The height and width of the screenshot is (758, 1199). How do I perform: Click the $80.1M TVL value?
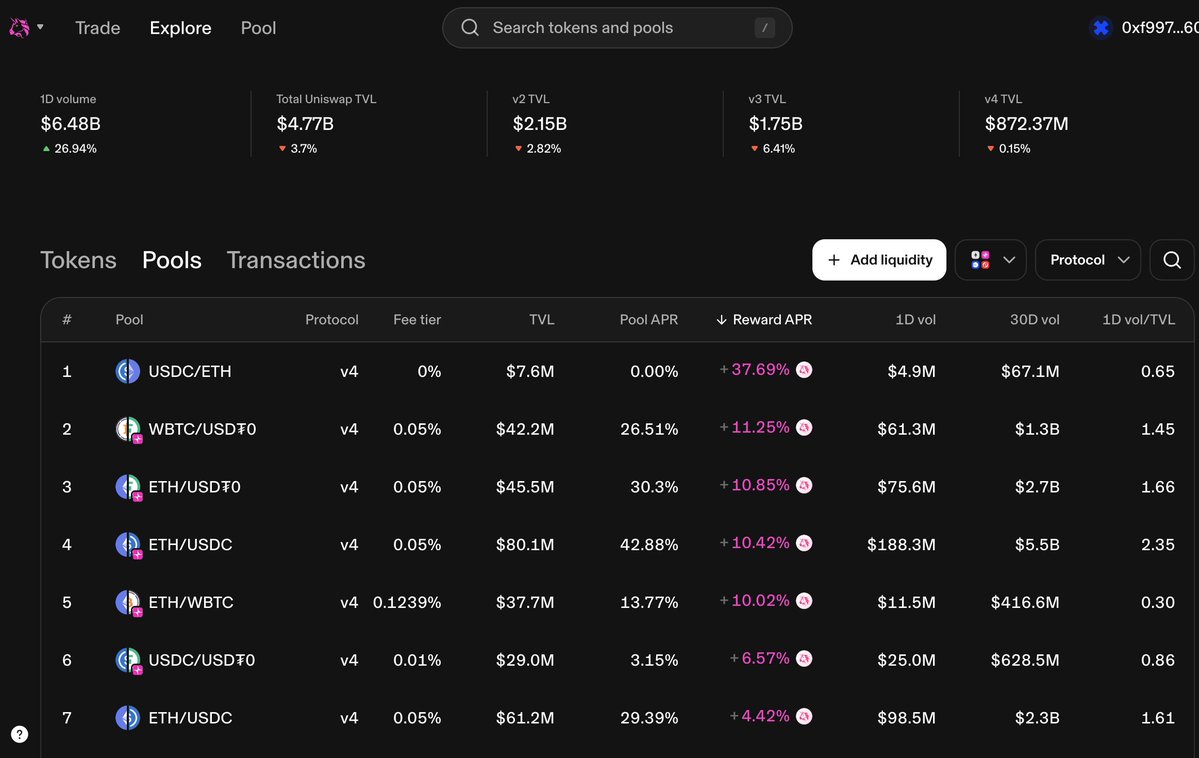point(525,545)
